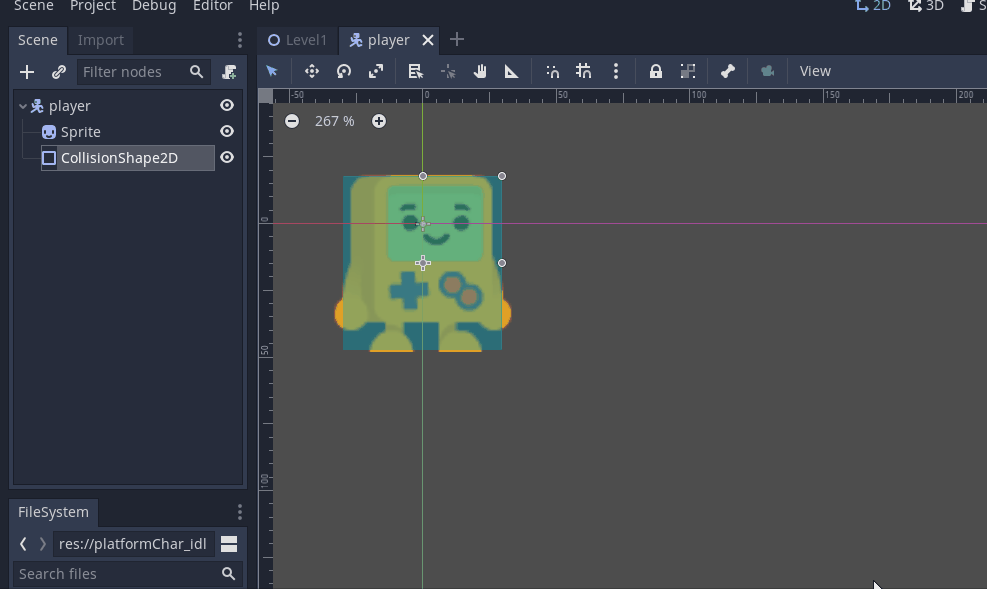Toggle visibility of player node
This screenshot has width=987, height=589.
[x=227, y=106]
